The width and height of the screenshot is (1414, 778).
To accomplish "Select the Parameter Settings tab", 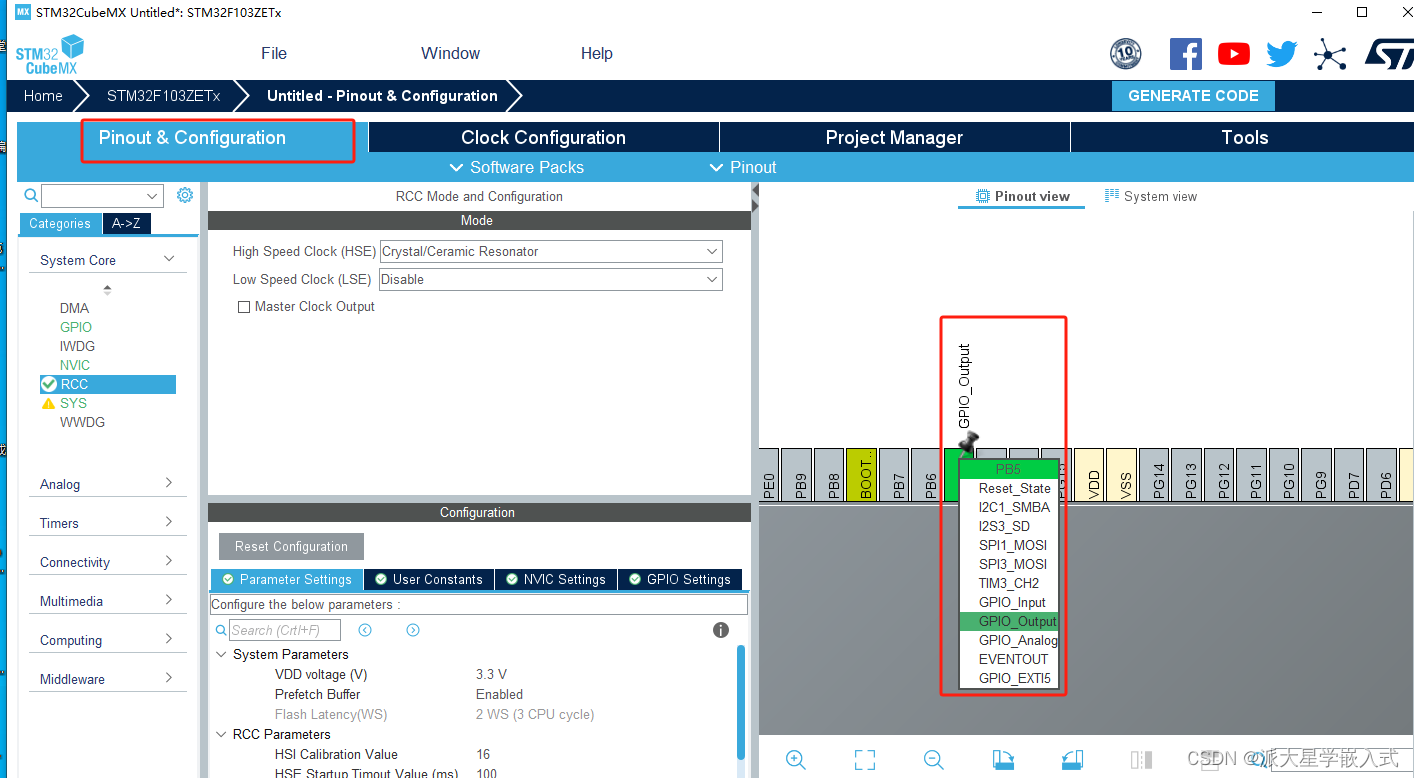I will coord(287,580).
